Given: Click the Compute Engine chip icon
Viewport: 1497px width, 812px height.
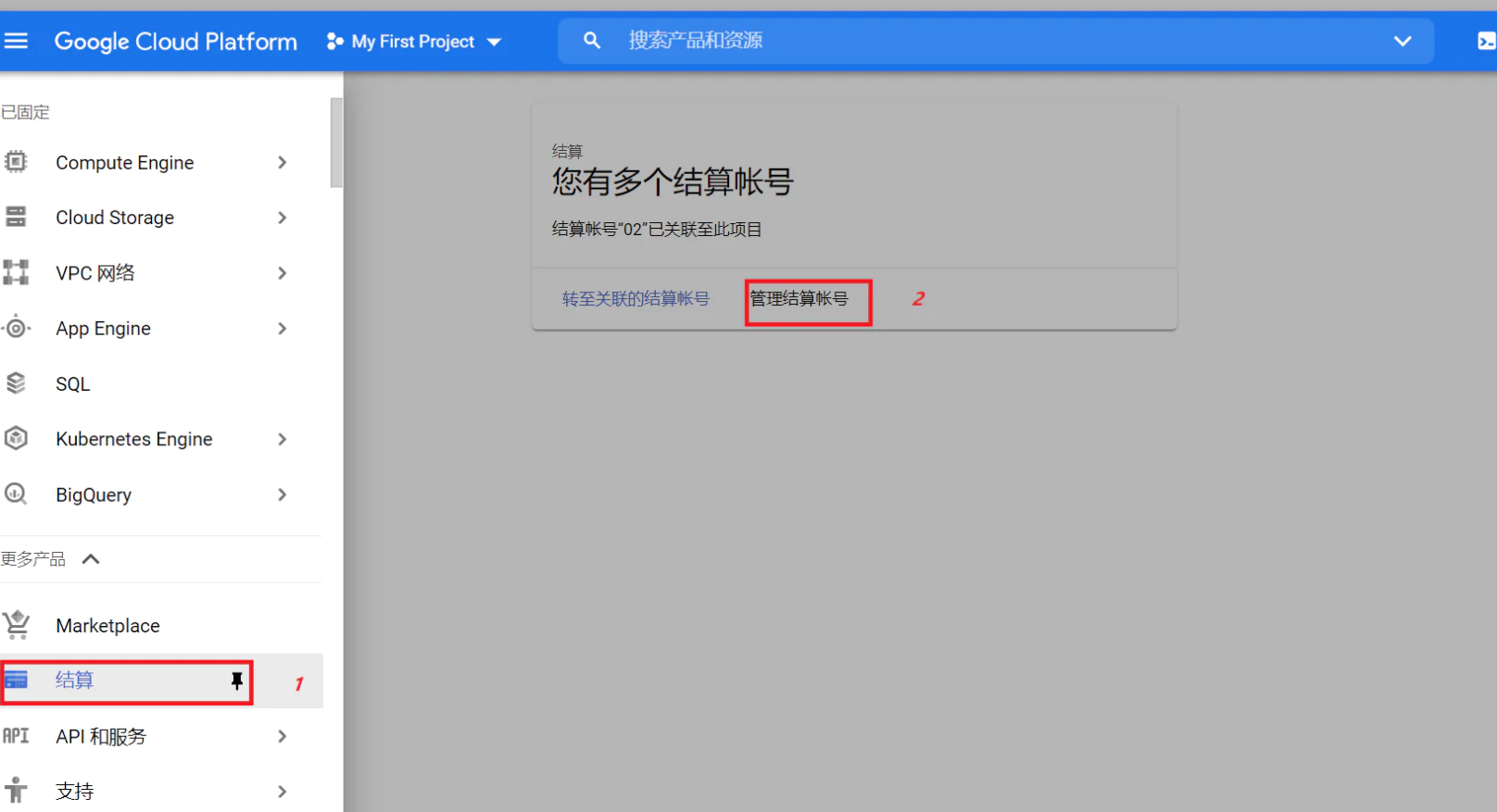Looking at the screenshot, I should [x=16, y=162].
